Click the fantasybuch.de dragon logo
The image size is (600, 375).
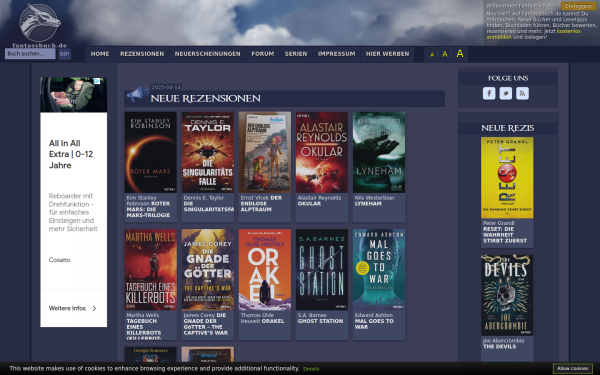coord(39,25)
